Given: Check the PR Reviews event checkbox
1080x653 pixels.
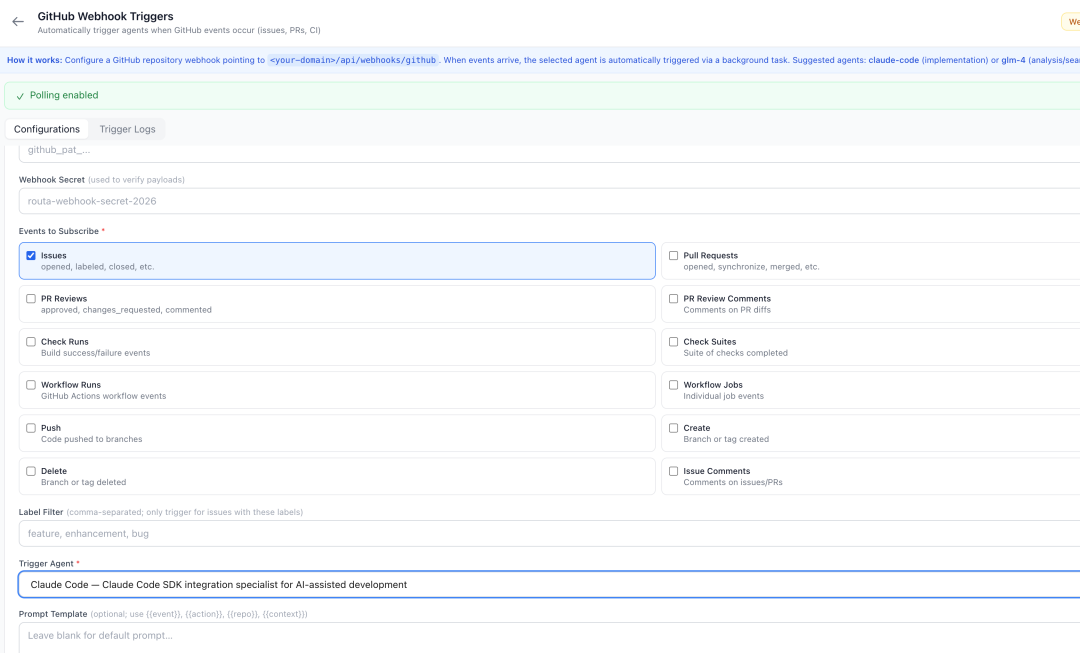Looking at the screenshot, I should click(31, 299).
